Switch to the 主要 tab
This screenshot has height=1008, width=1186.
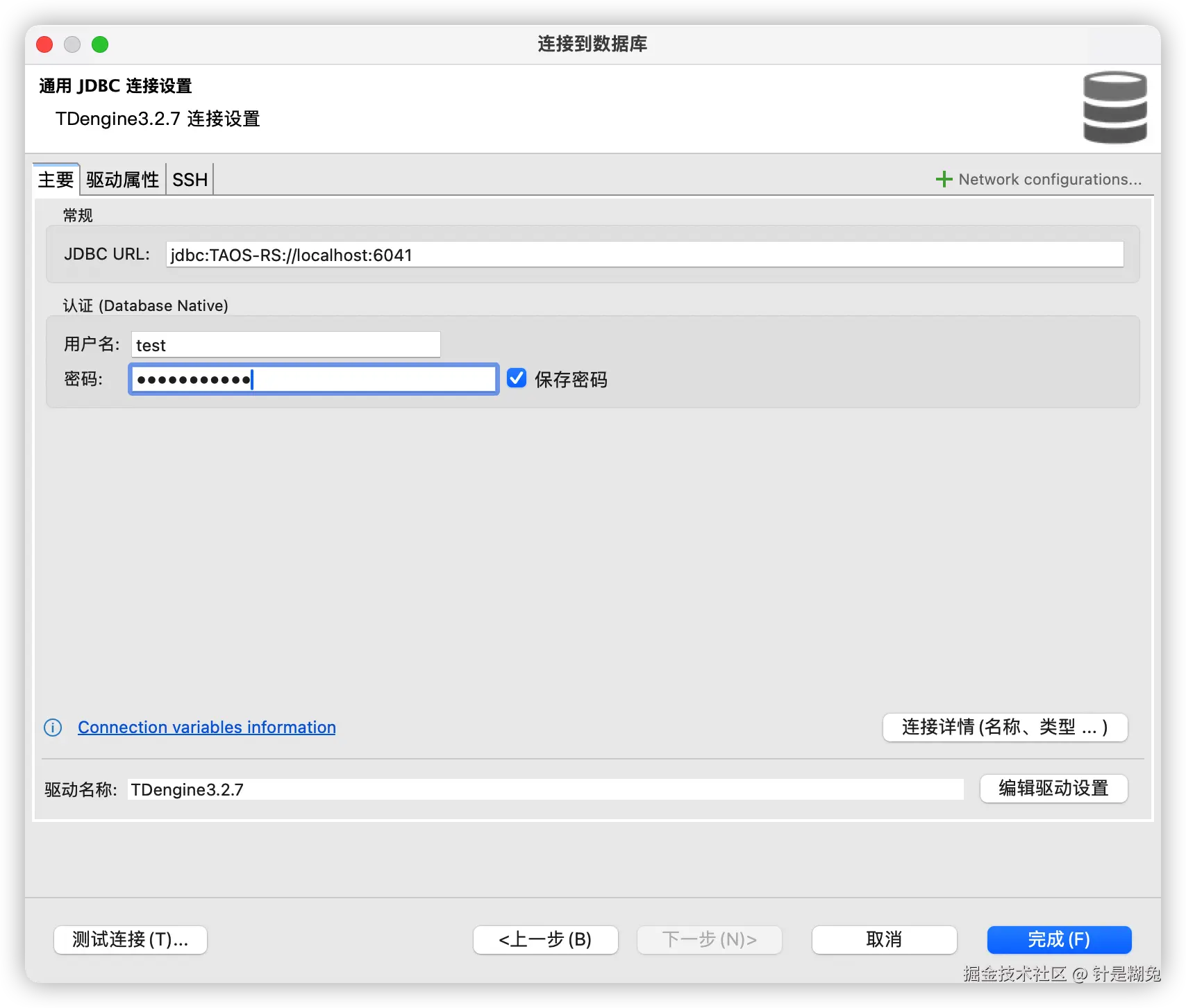[56, 180]
